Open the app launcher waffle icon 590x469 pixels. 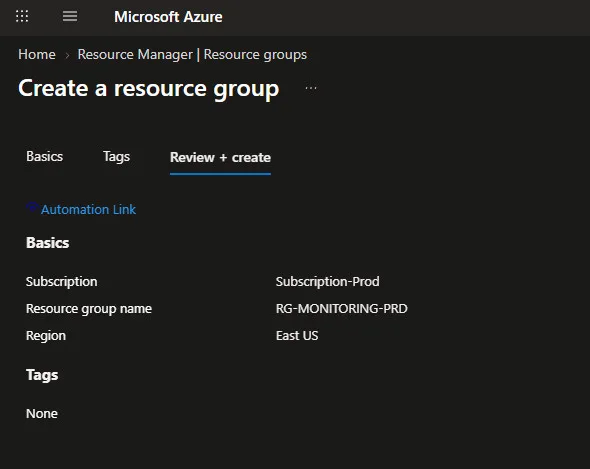22,16
